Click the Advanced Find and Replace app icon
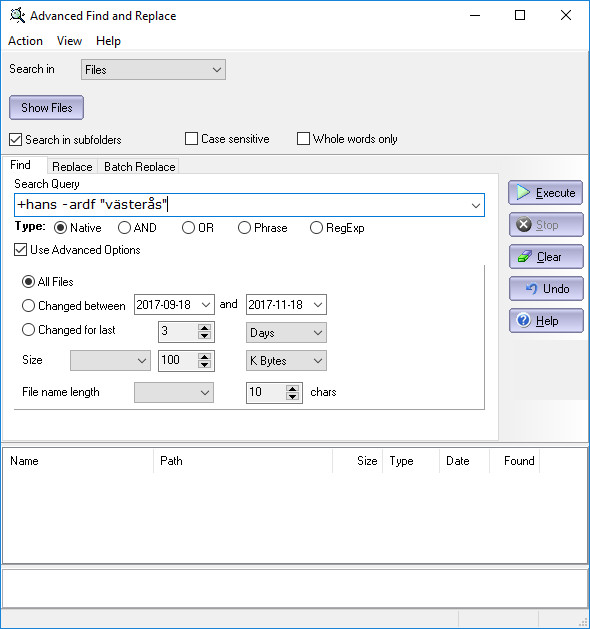 point(17,16)
